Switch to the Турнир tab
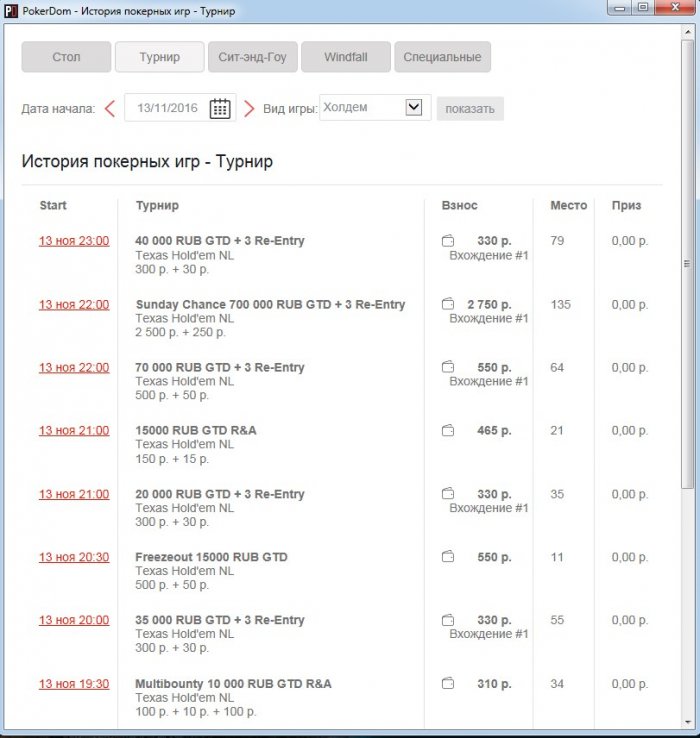The image size is (700, 738). coord(160,57)
